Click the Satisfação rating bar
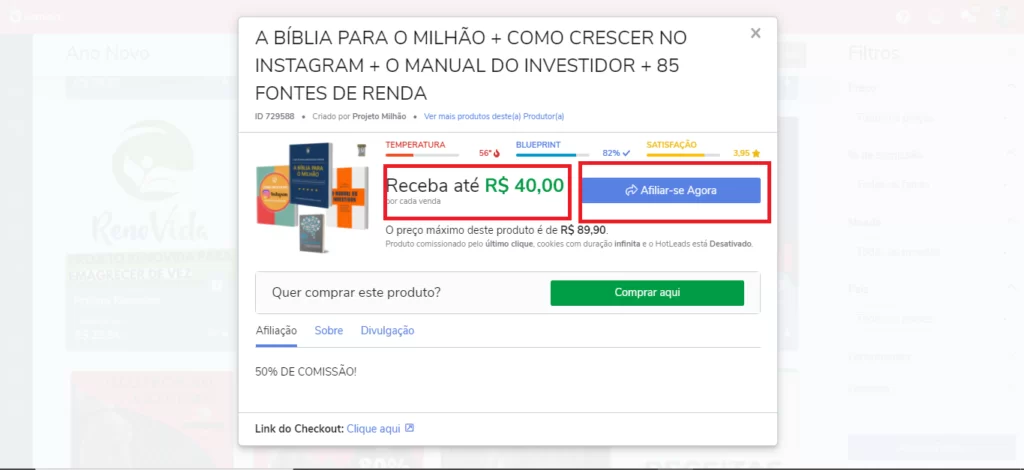The width and height of the screenshot is (1024, 470). pyautogui.click(x=683, y=155)
